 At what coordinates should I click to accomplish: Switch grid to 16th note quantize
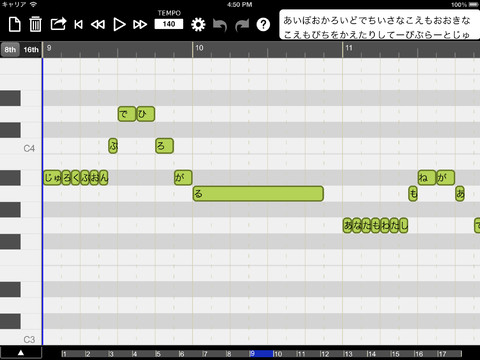pos(31,50)
